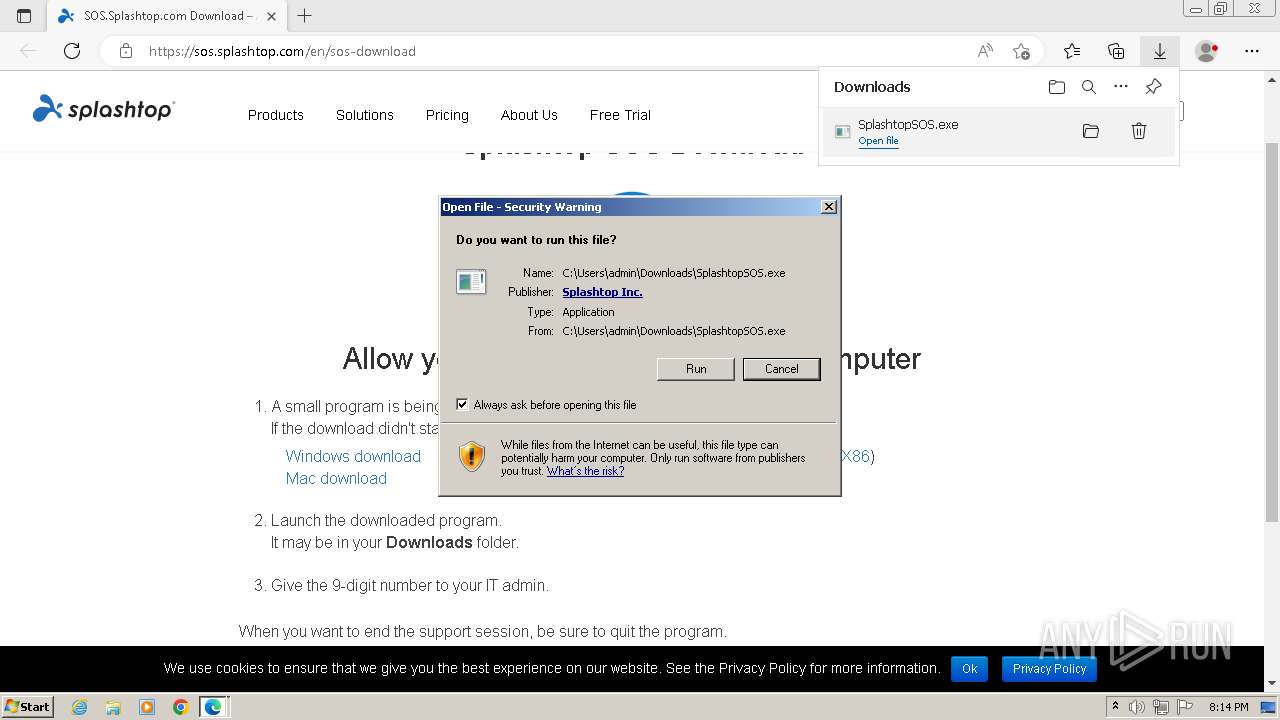Click the Windows download link
Image resolution: width=1280 pixels, height=720 pixels.
coord(353,456)
